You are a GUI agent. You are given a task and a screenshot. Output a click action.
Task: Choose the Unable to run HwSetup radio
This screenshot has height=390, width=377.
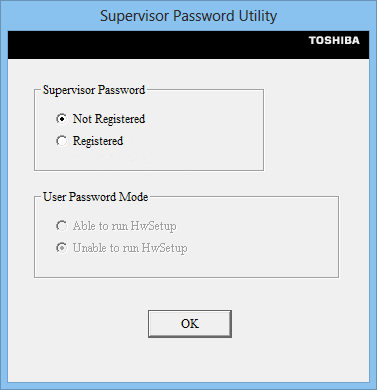(62, 248)
